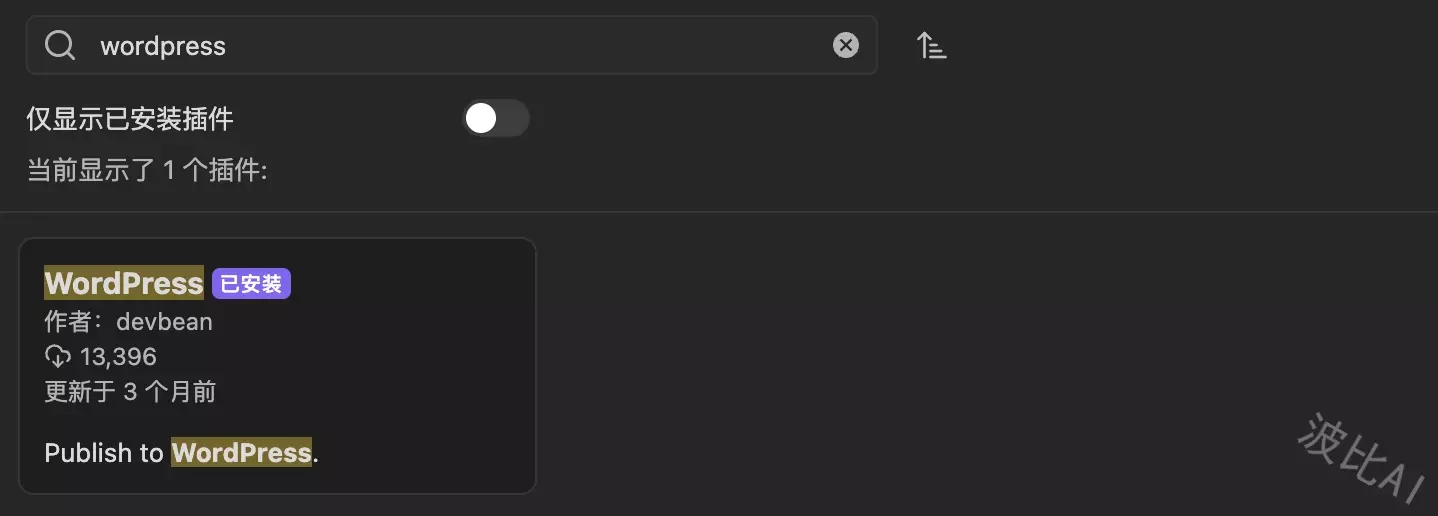Click the author line 作者：devbean
This screenshot has height=516, width=1438.
[x=129, y=322]
